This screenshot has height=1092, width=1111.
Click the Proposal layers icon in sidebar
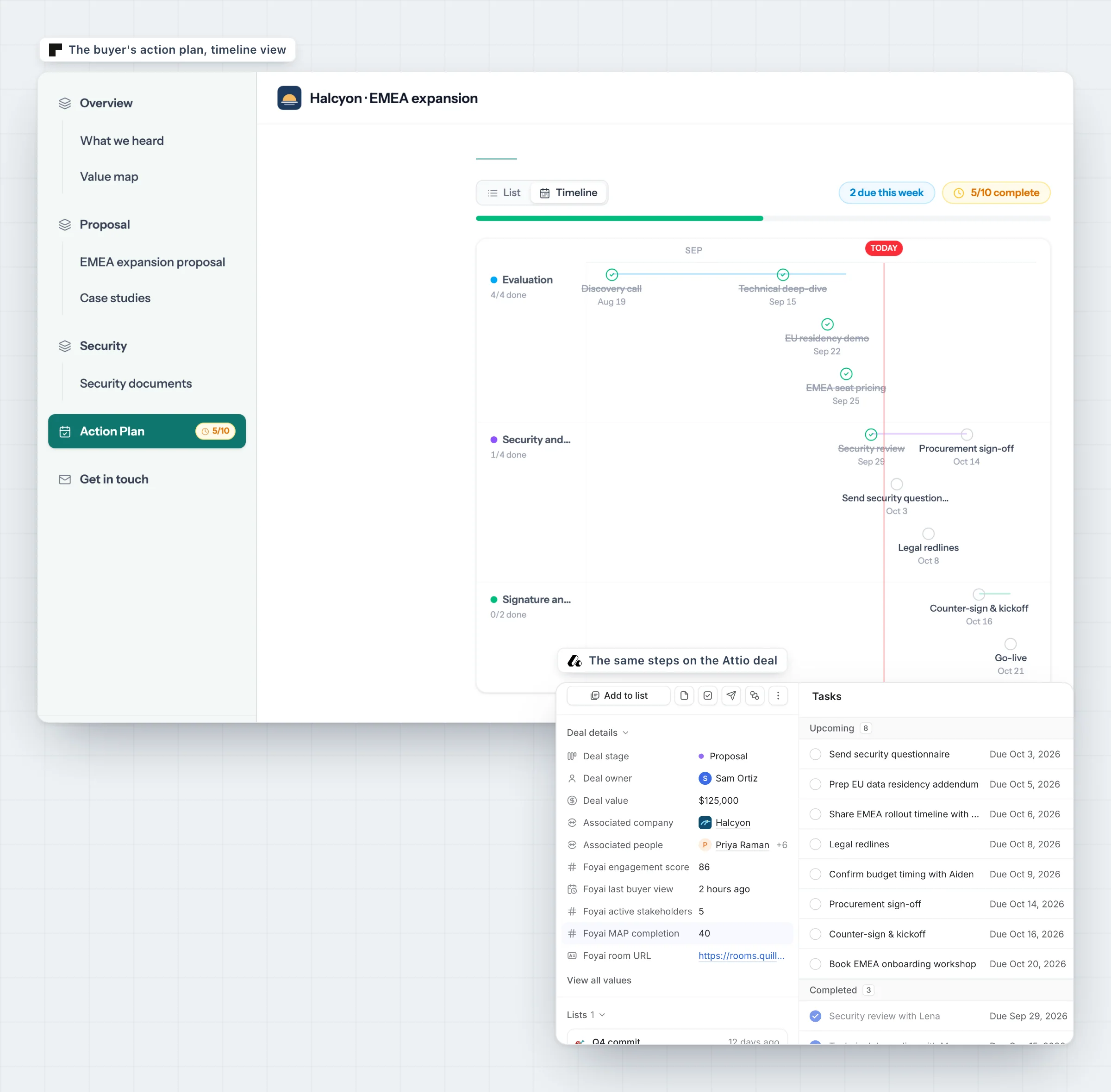point(65,225)
